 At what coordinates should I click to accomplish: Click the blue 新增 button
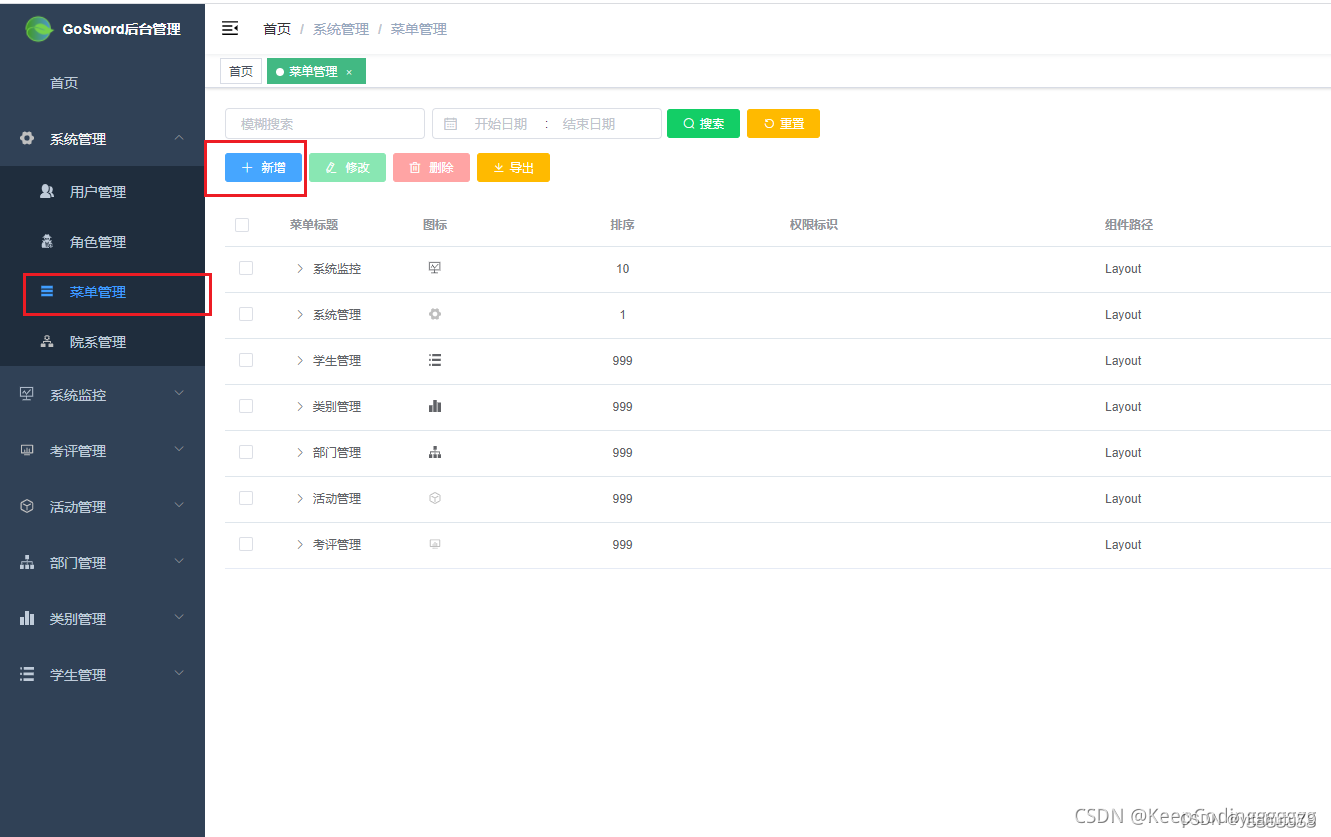(x=263, y=167)
